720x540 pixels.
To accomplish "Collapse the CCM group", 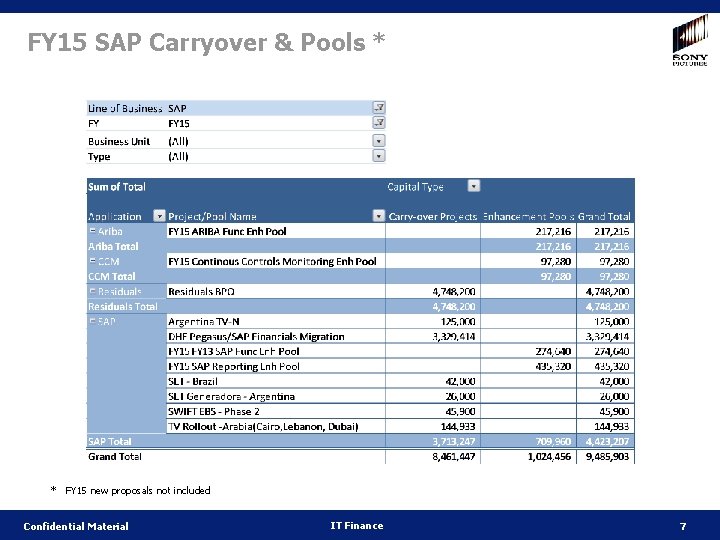I will point(93,261).
